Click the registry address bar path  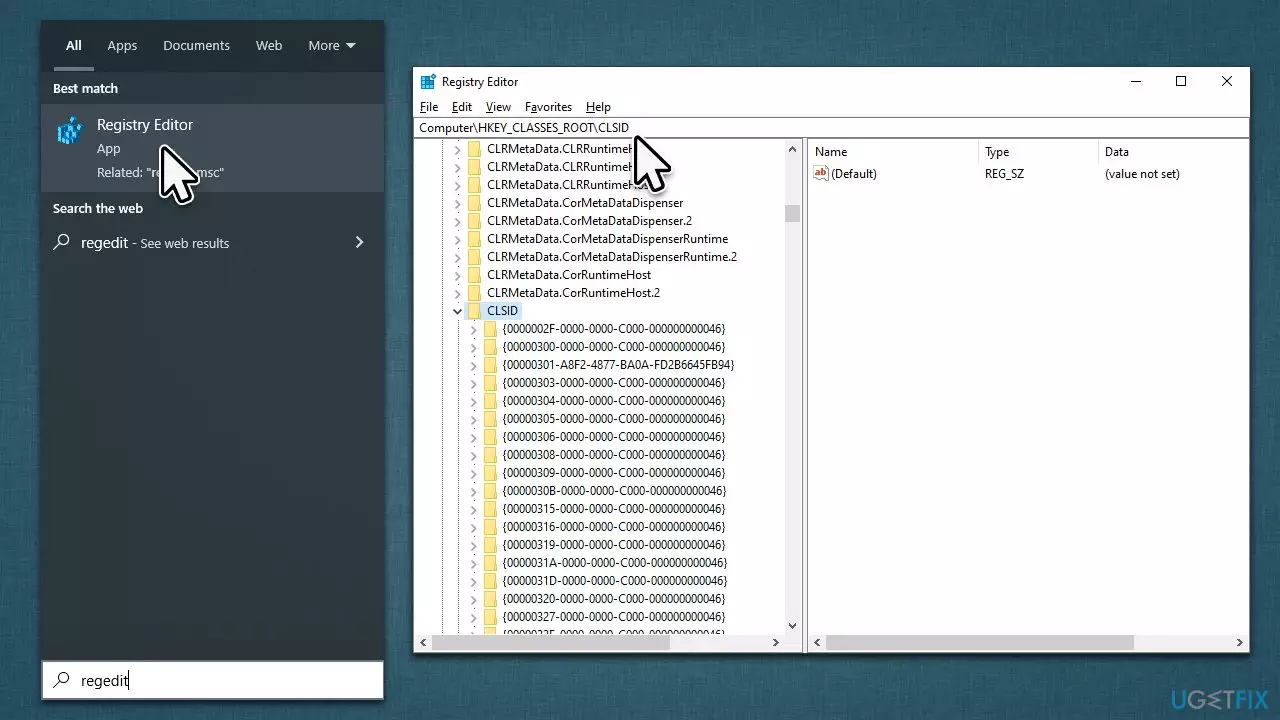[524, 128]
